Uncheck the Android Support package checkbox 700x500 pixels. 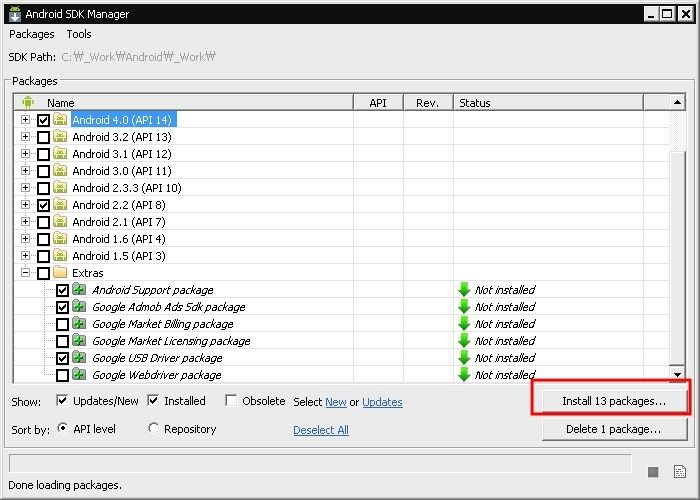click(62, 290)
